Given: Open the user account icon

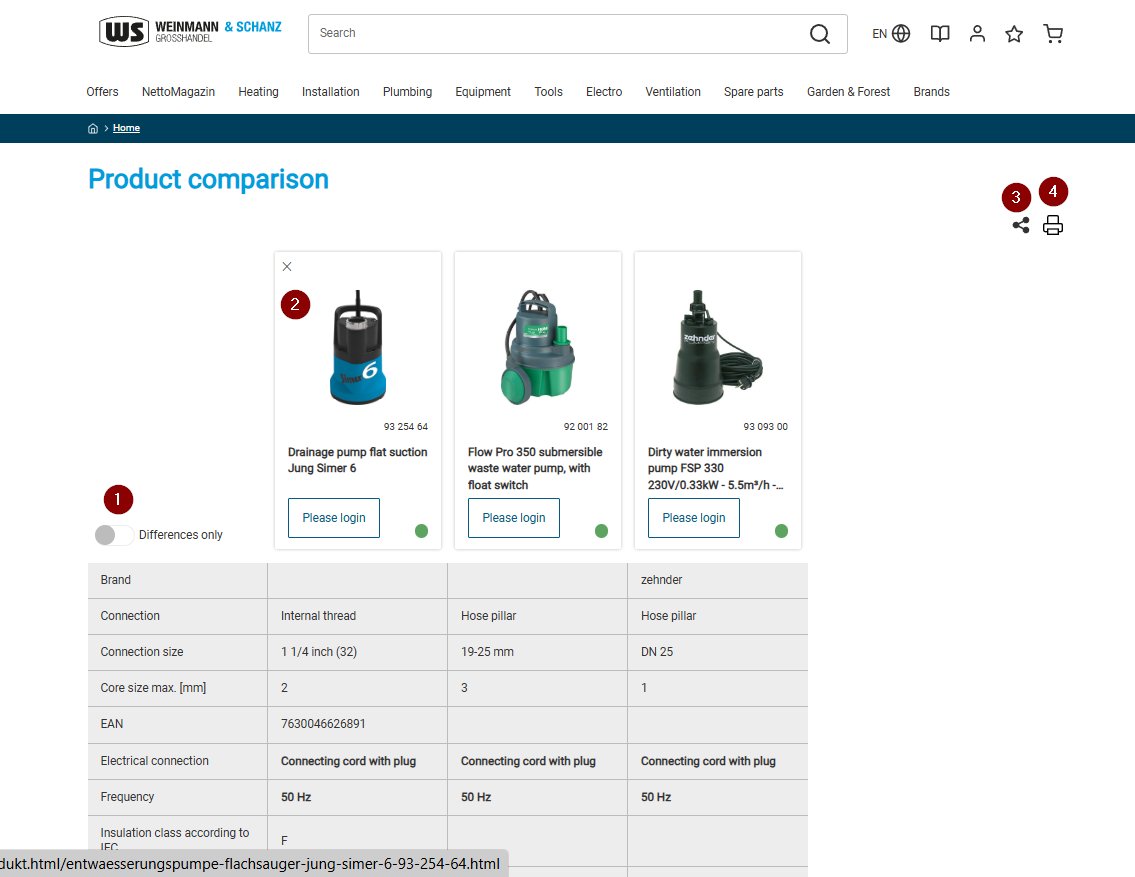Looking at the screenshot, I should 977,34.
